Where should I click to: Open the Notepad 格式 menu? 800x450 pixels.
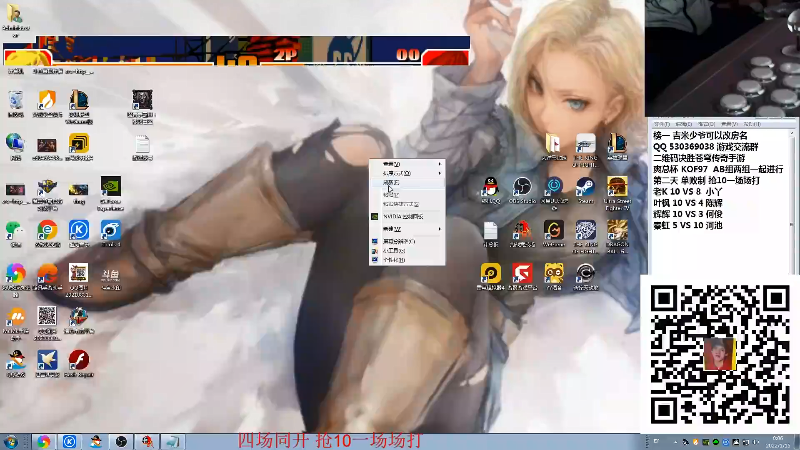coord(707,124)
